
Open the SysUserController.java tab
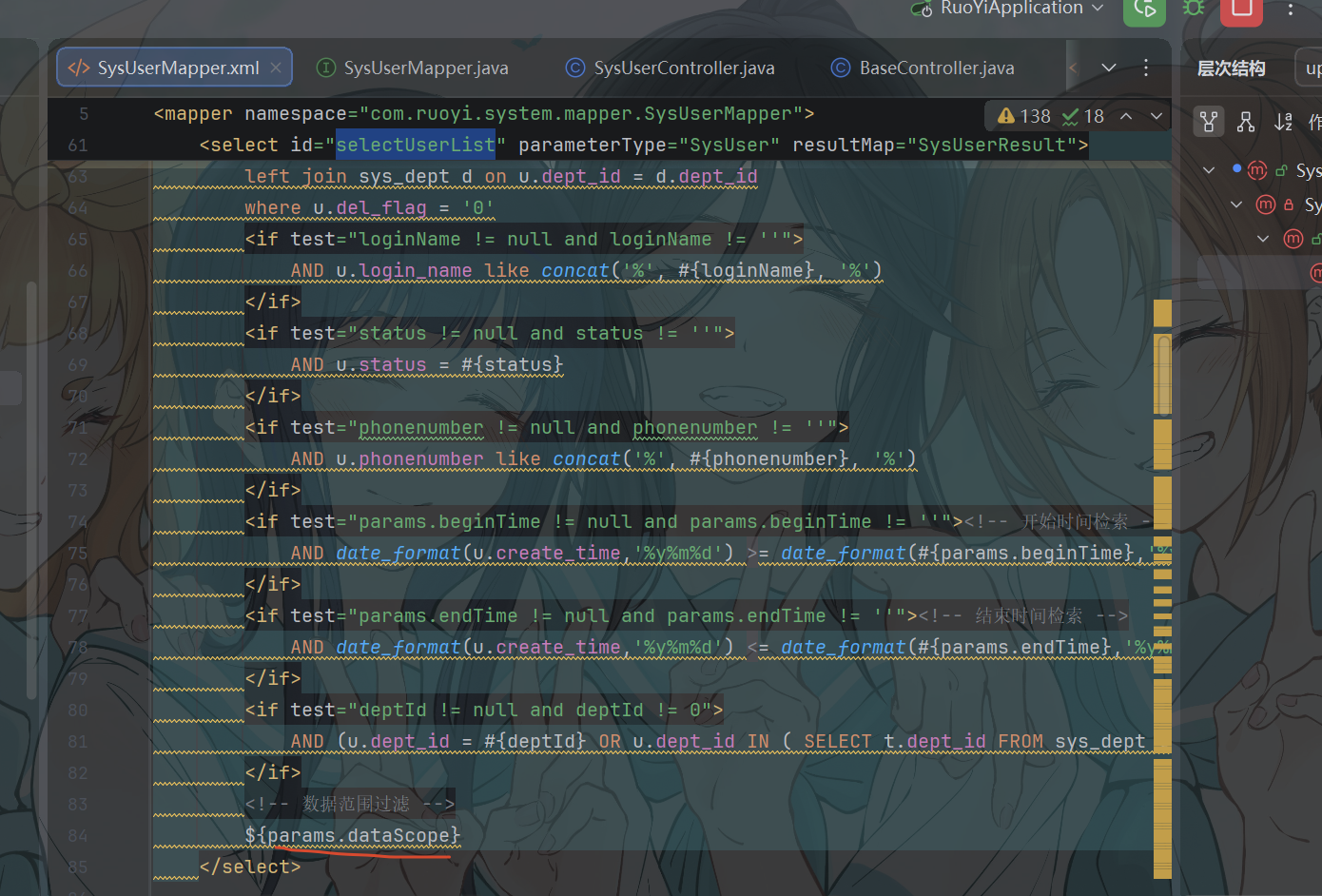click(671, 68)
